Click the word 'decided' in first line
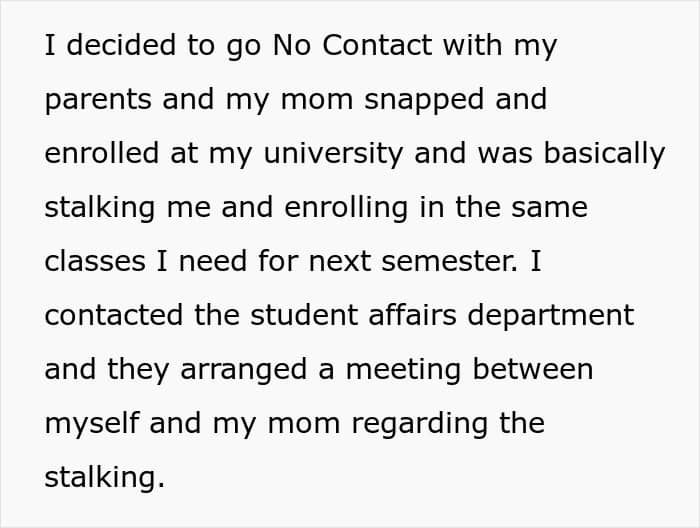This screenshot has width=700, height=528. (x=113, y=46)
